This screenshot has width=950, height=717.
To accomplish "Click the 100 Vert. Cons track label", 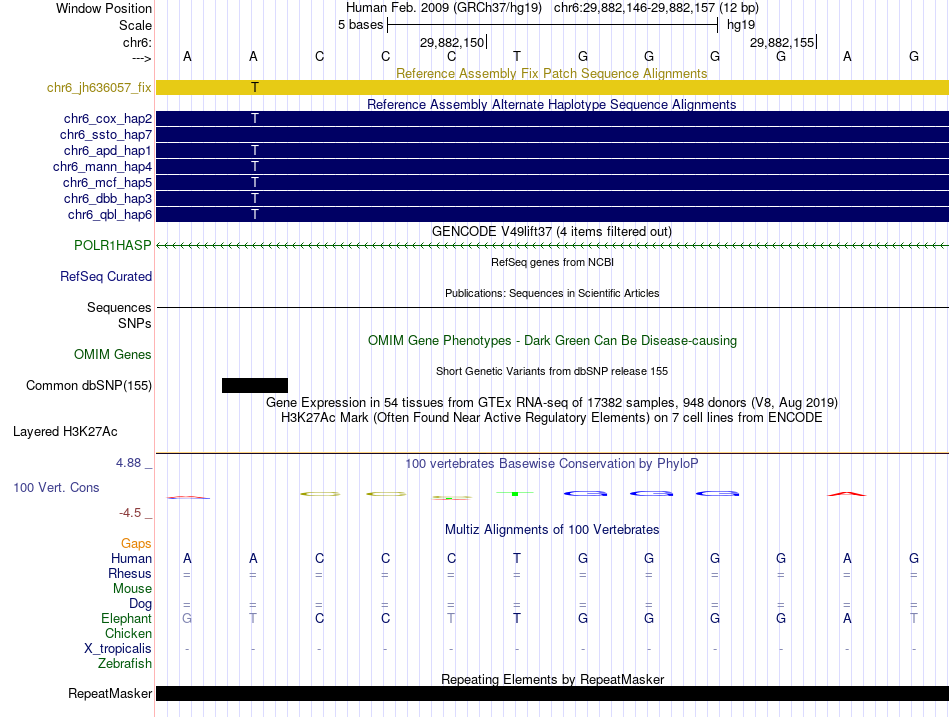I will [56, 487].
